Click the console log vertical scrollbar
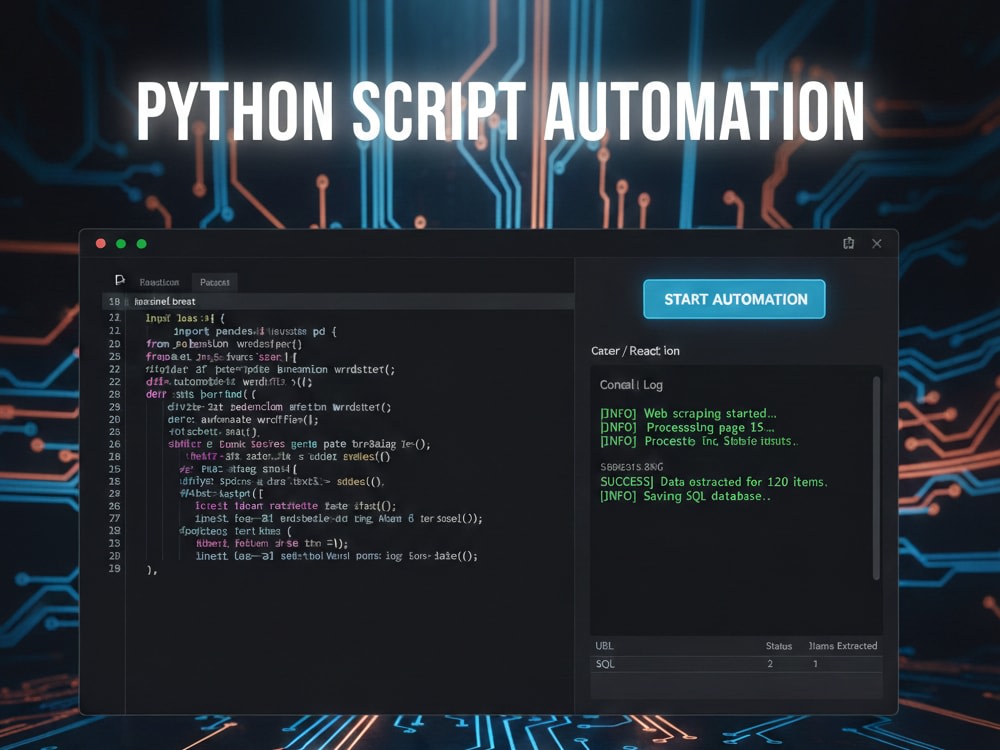The height and width of the screenshot is (750, 1000). [x=876, y=478]
